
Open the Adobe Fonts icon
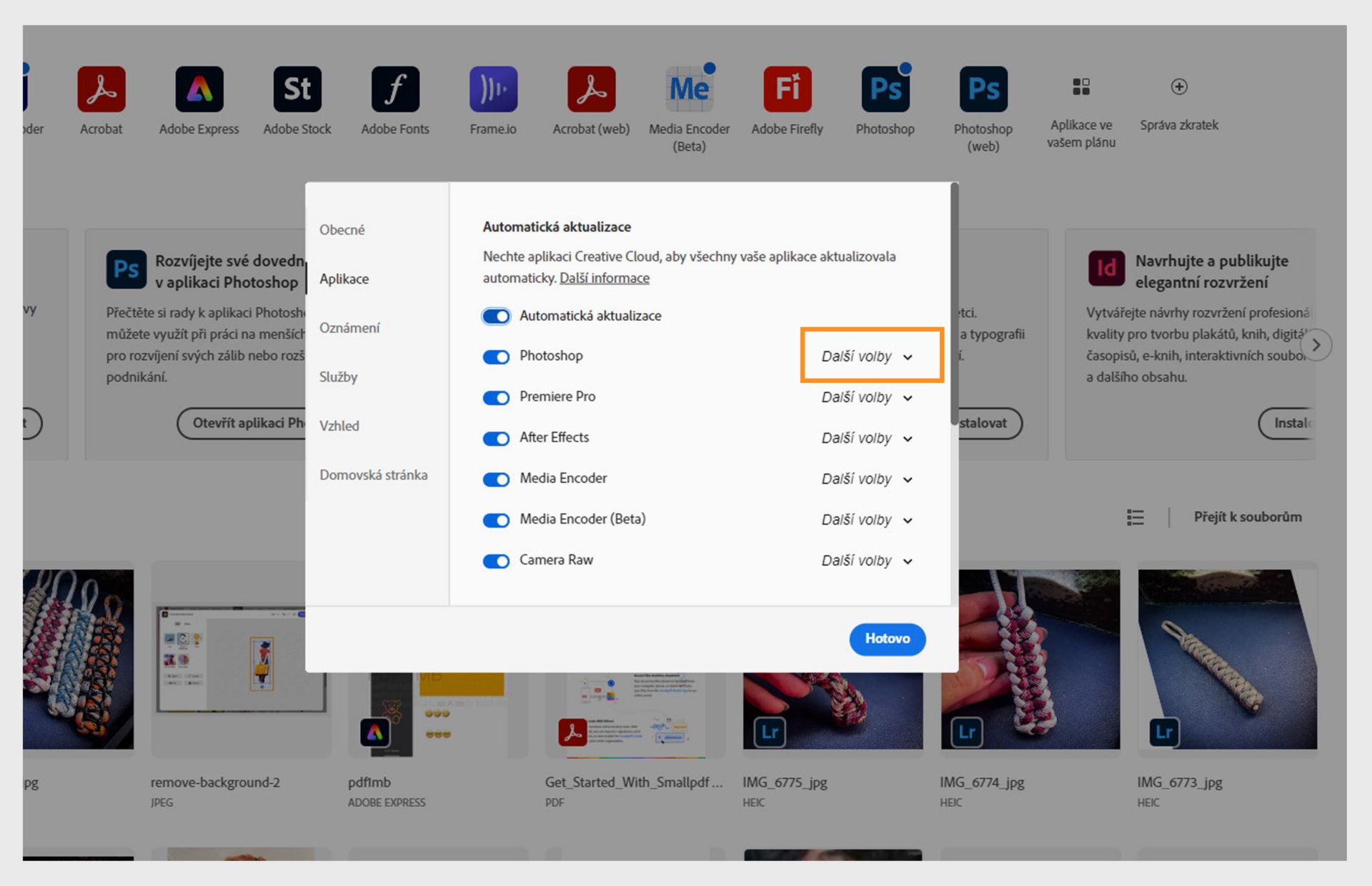click(395, 89)
